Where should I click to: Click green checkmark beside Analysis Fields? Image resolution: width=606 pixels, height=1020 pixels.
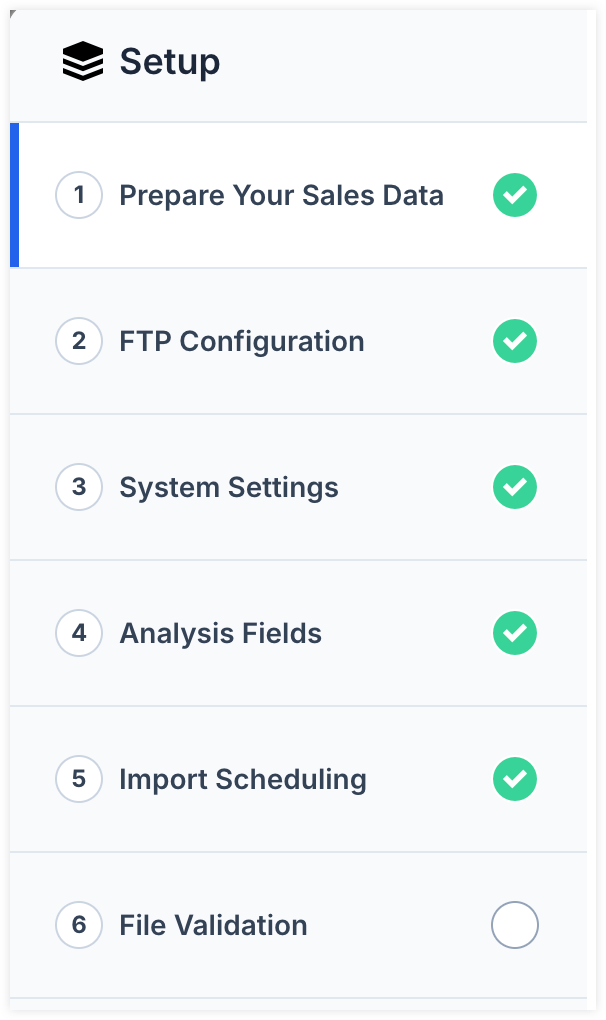515,633
